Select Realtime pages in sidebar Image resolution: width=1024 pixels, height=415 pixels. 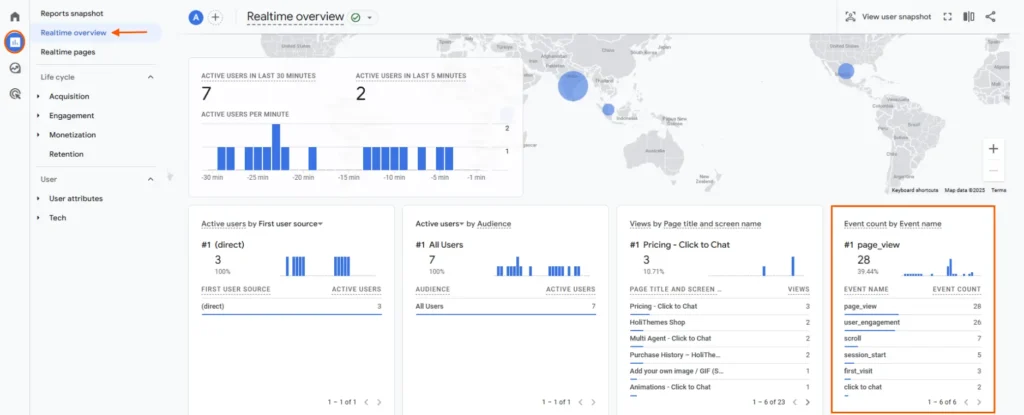coord(69,51)
